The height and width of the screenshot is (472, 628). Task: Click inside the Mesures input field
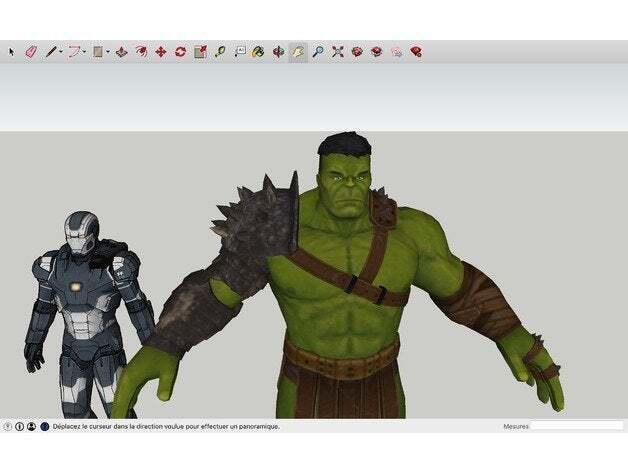pos(577,426)
